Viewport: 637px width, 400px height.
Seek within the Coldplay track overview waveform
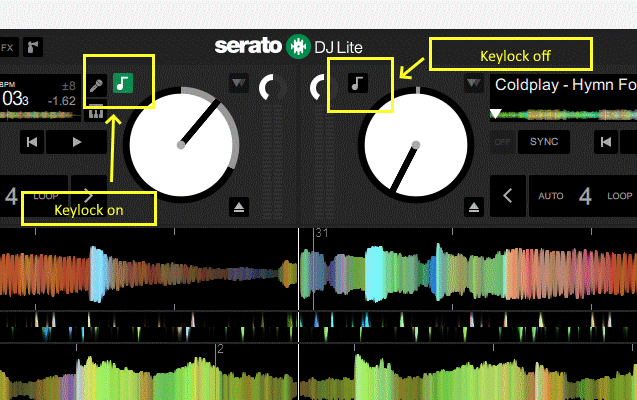tap(563, 115)
